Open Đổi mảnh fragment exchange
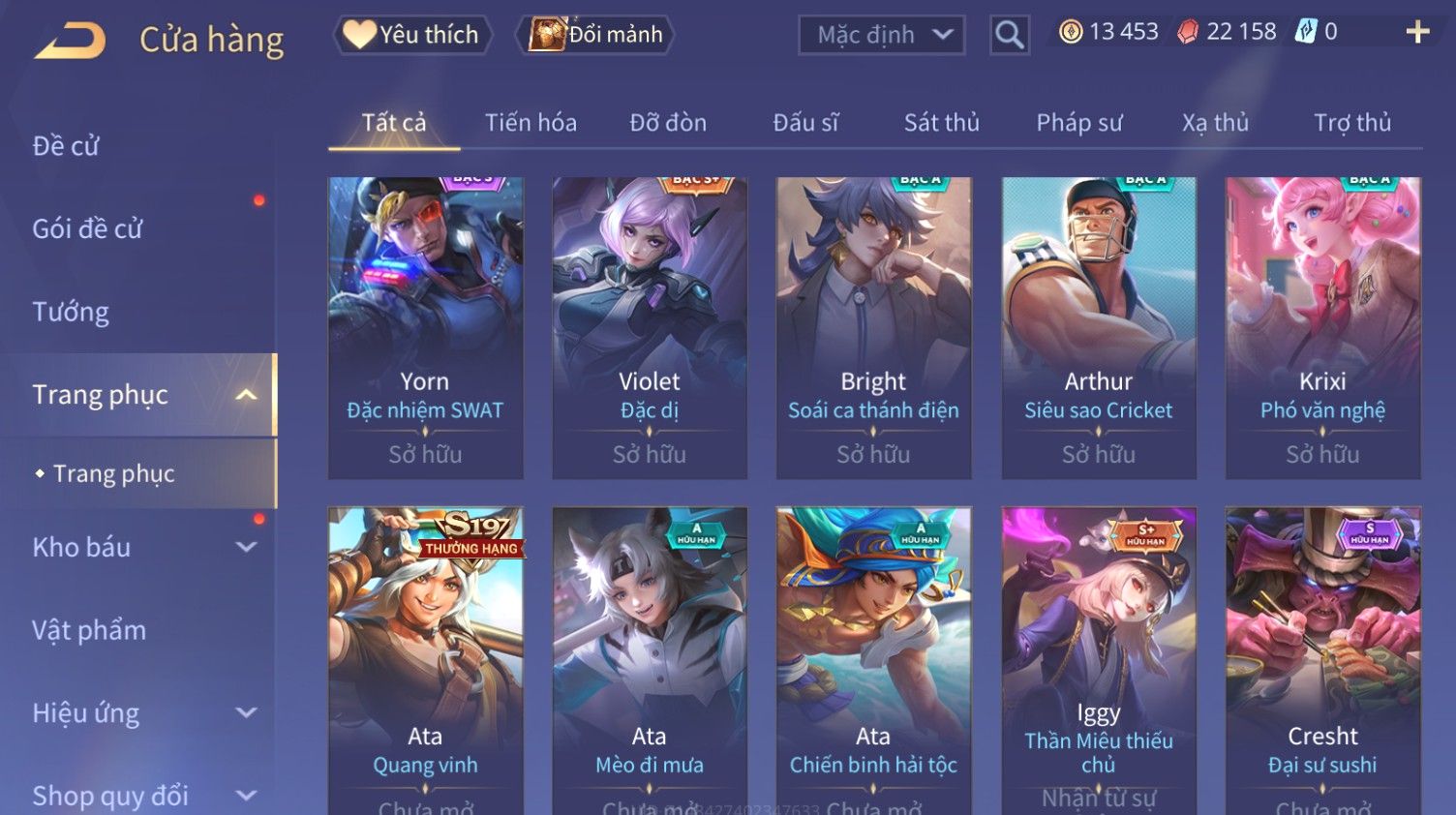The height and width of the screenshot is (815, 1456). (x=595, y=35)
